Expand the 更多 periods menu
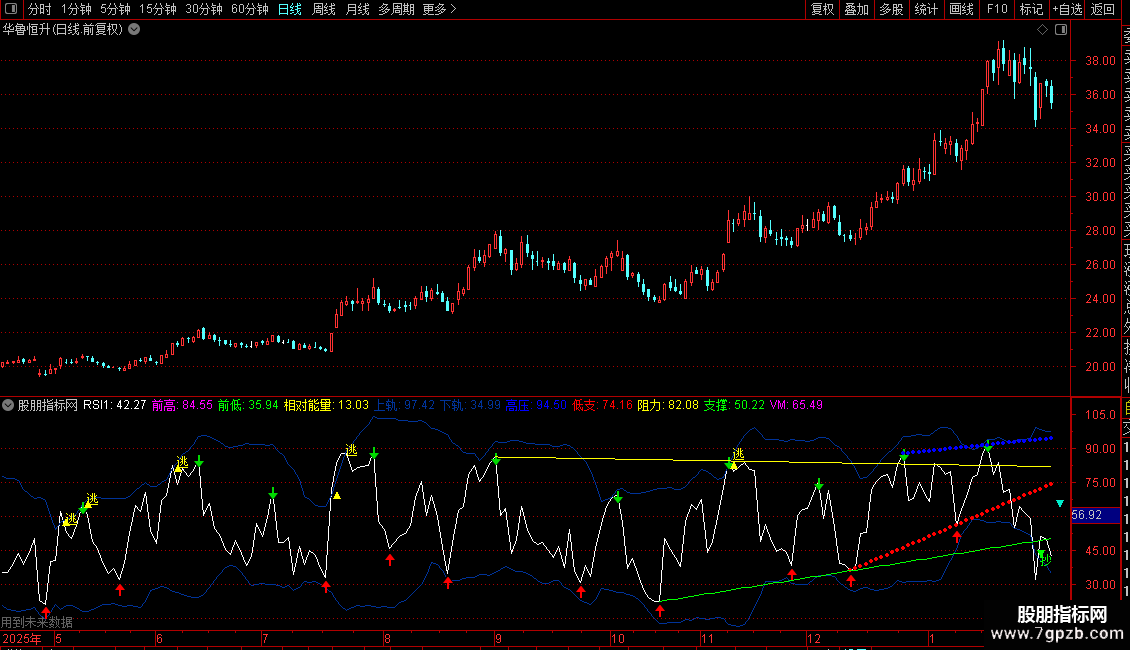Screen dimensions: 1130x650 pyautogui.click(x=439, y=10)
